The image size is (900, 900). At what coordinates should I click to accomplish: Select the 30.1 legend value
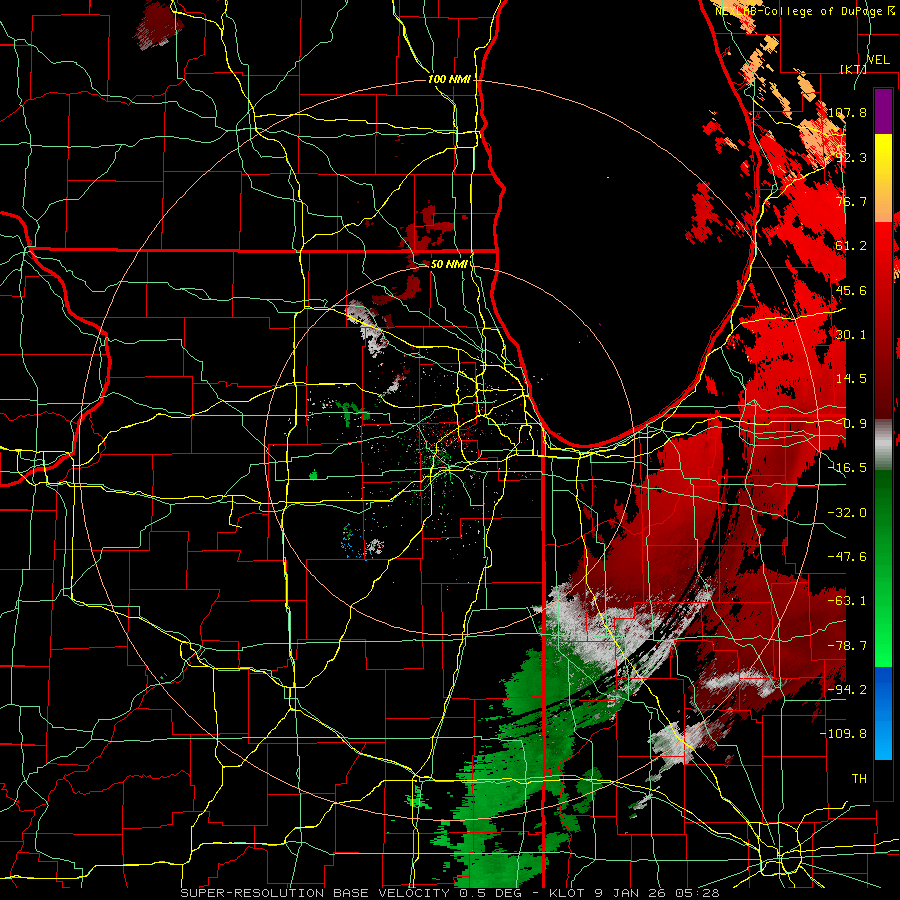(851, 335)
